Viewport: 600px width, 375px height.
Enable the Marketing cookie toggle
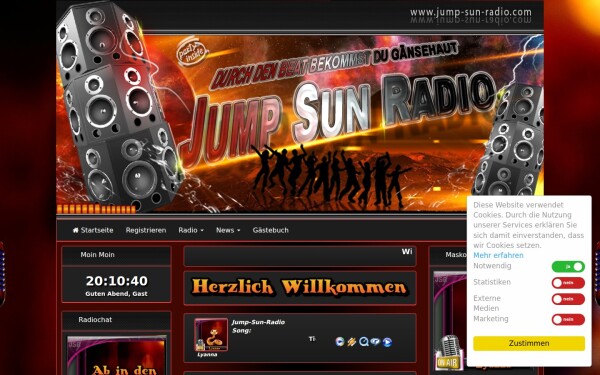tap(568, 319)
